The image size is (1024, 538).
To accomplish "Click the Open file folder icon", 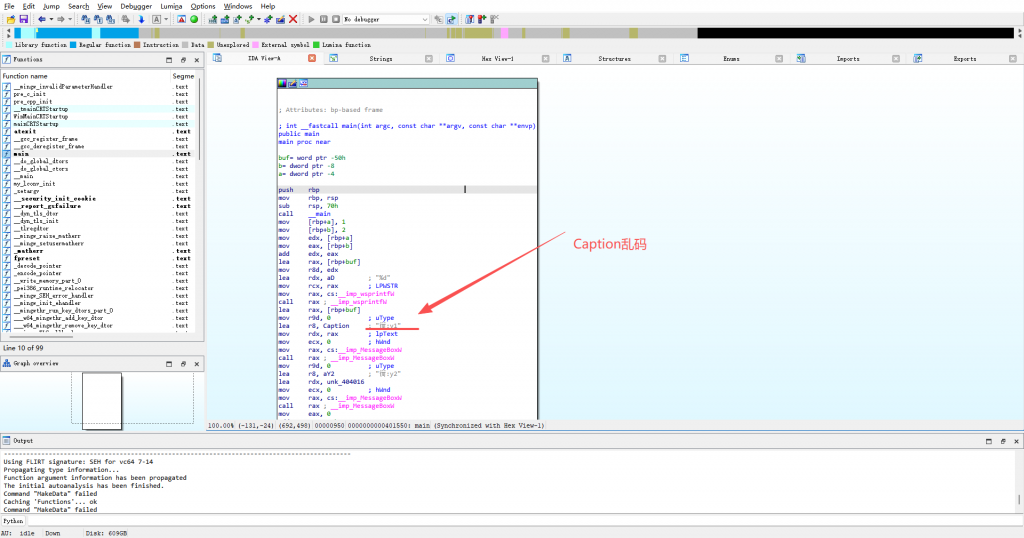I will [x=9, y=19].
